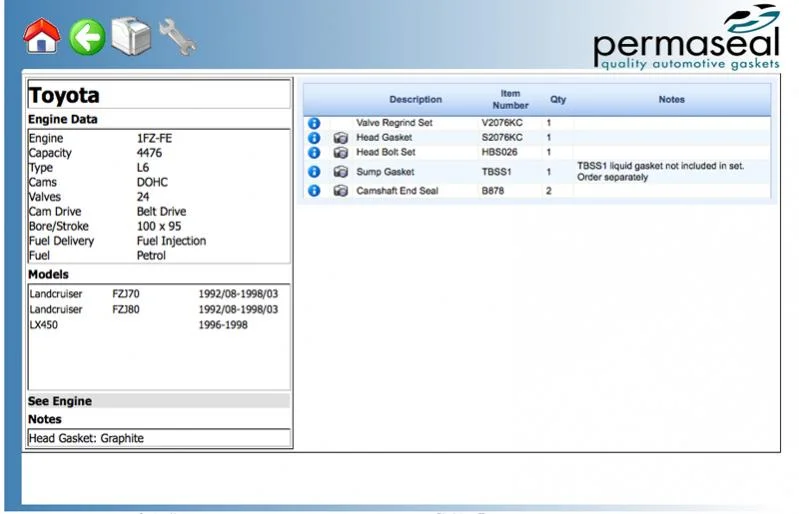The image size is (799, 514).
Task: Click item number HBS026
Action: (x=499, y=152)
